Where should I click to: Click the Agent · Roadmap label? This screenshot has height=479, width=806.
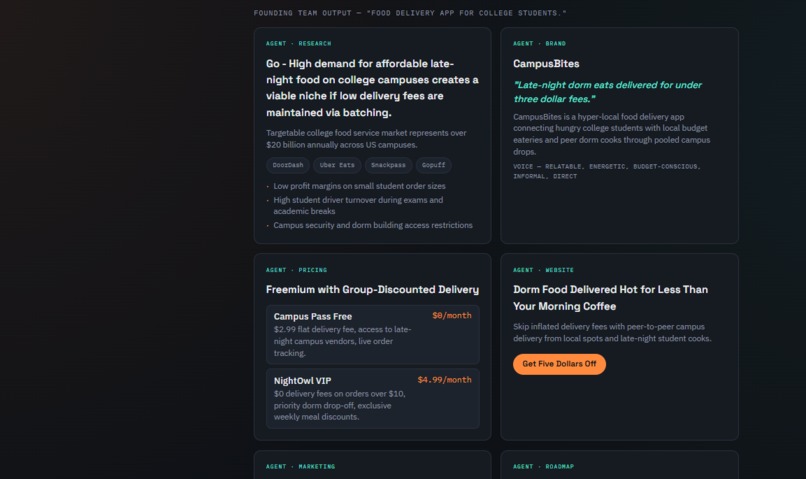point(543,467)
